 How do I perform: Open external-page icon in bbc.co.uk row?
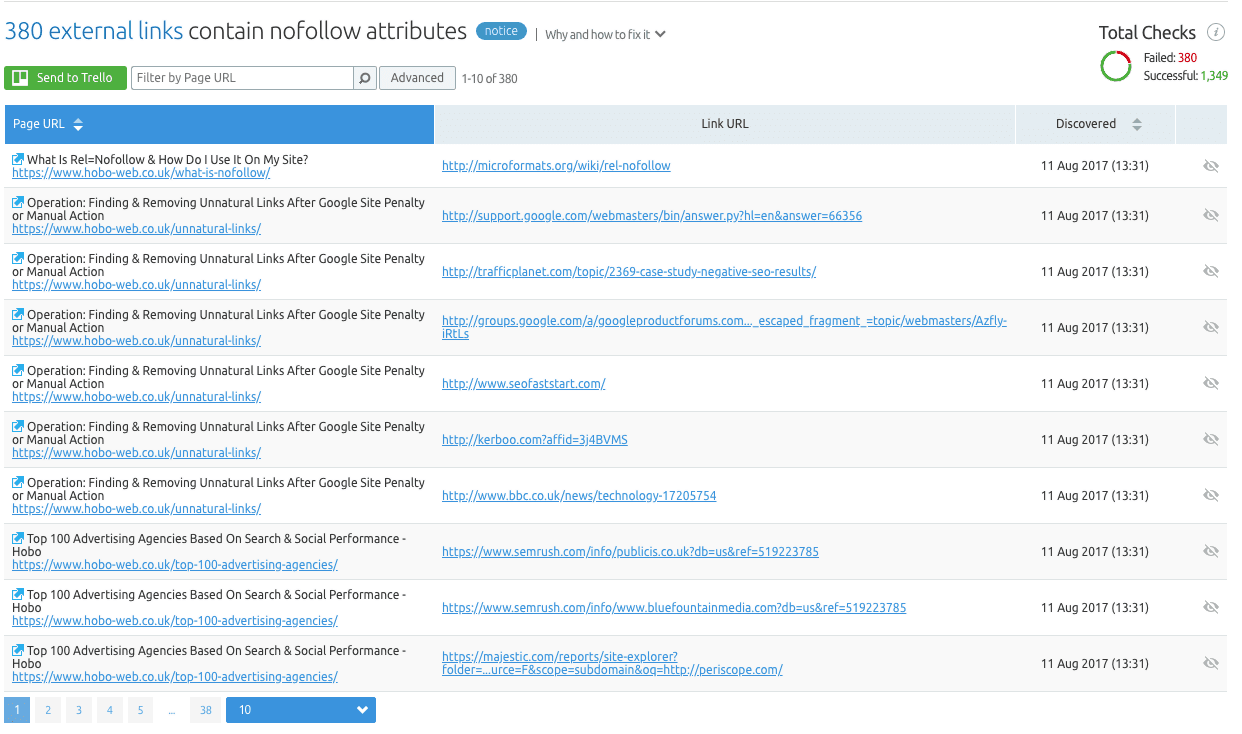click(x=18, y=482)
